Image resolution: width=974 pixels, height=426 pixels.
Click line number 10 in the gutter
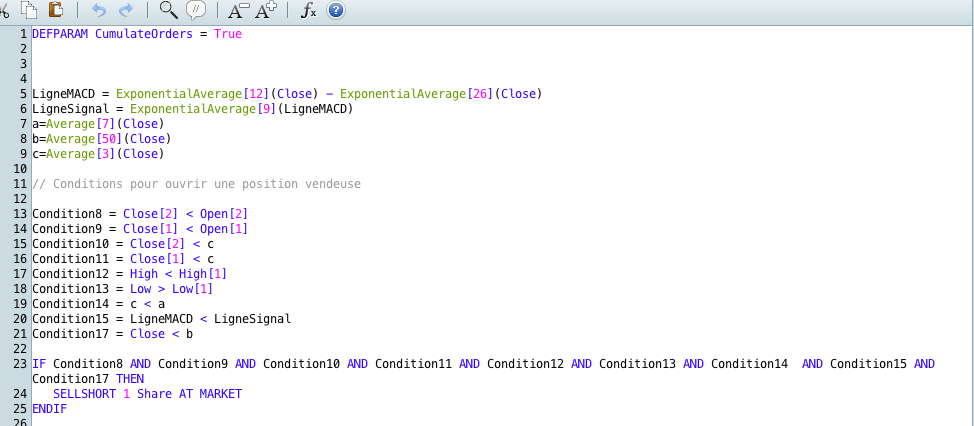pyautogui.click(x=20, y=169)
